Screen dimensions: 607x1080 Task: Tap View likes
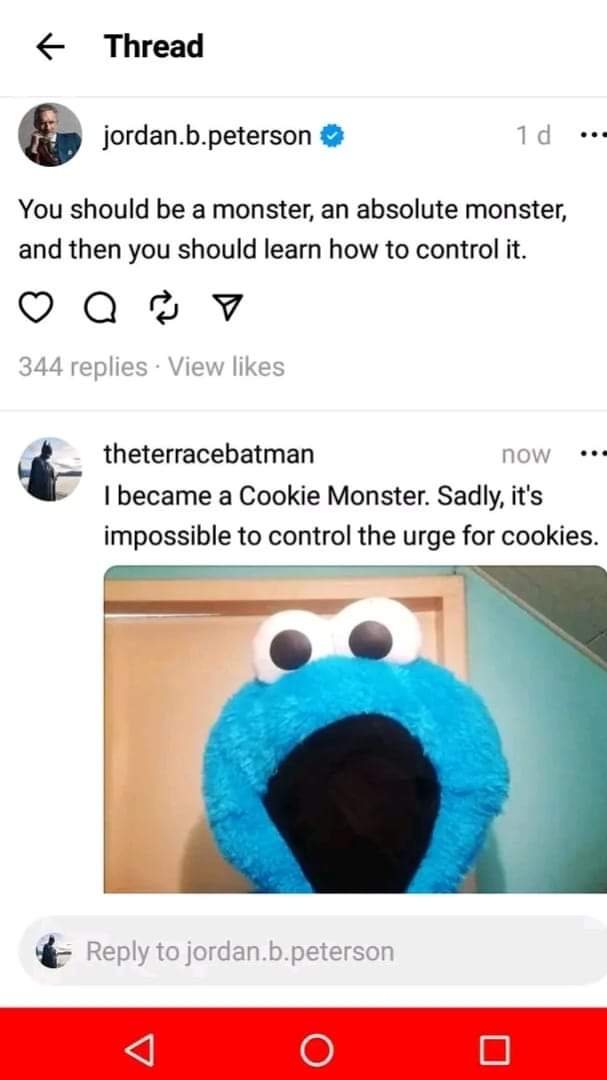[227, 366]
